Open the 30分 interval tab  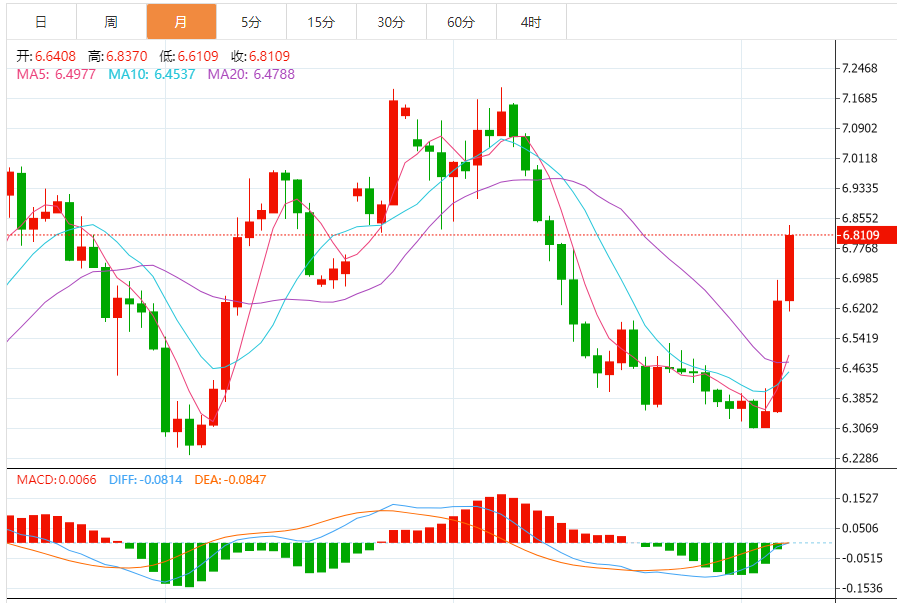point(391,22)
